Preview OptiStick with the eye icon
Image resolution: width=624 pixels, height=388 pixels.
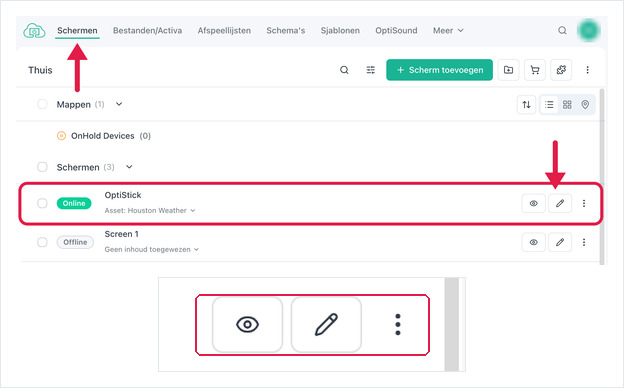[x=534, y=203]
